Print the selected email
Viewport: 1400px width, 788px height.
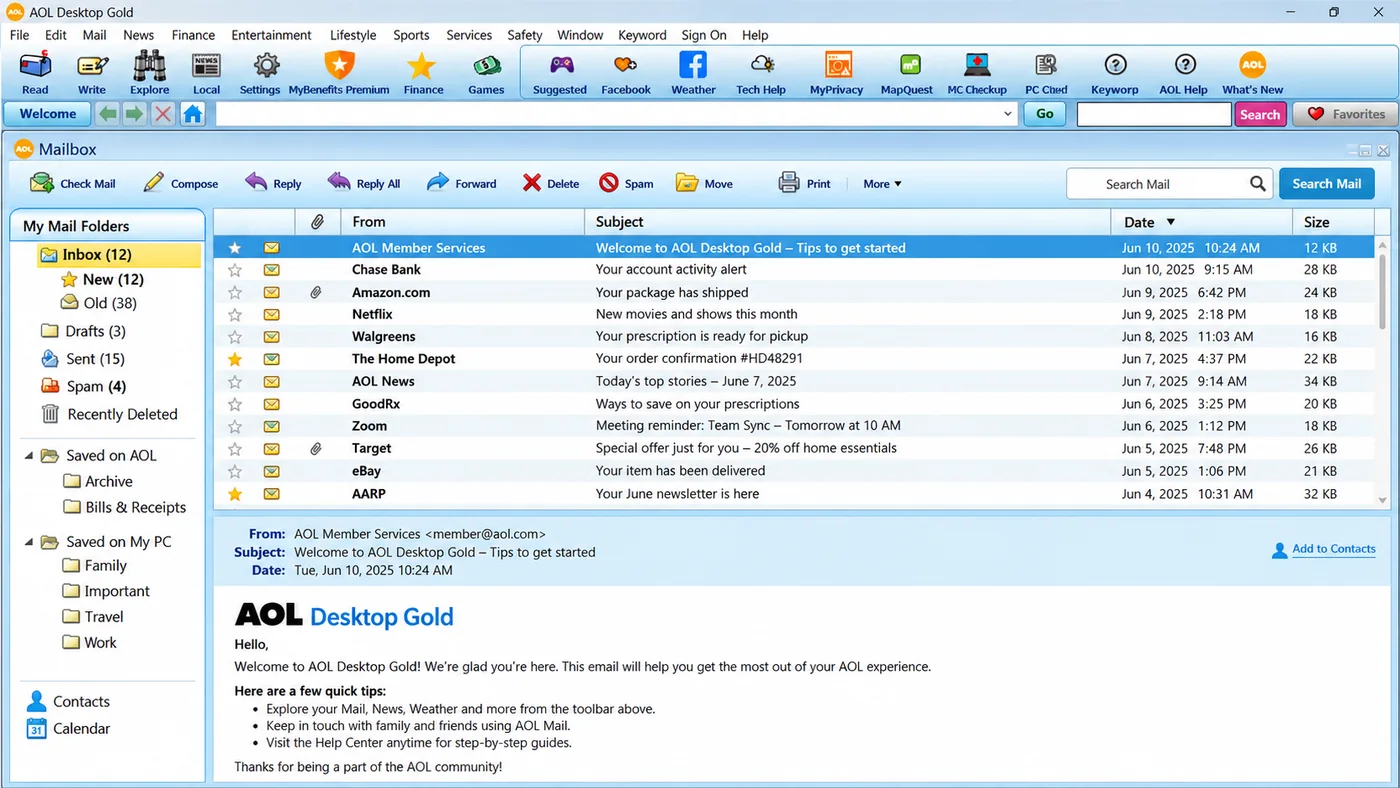tap(805, 183)
